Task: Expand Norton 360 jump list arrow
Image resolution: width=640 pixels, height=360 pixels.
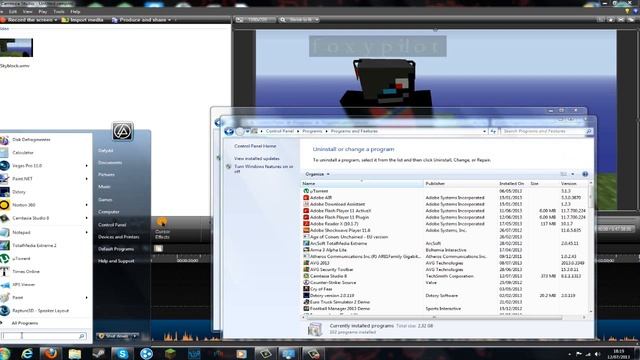Action: [x=87, y=205]
